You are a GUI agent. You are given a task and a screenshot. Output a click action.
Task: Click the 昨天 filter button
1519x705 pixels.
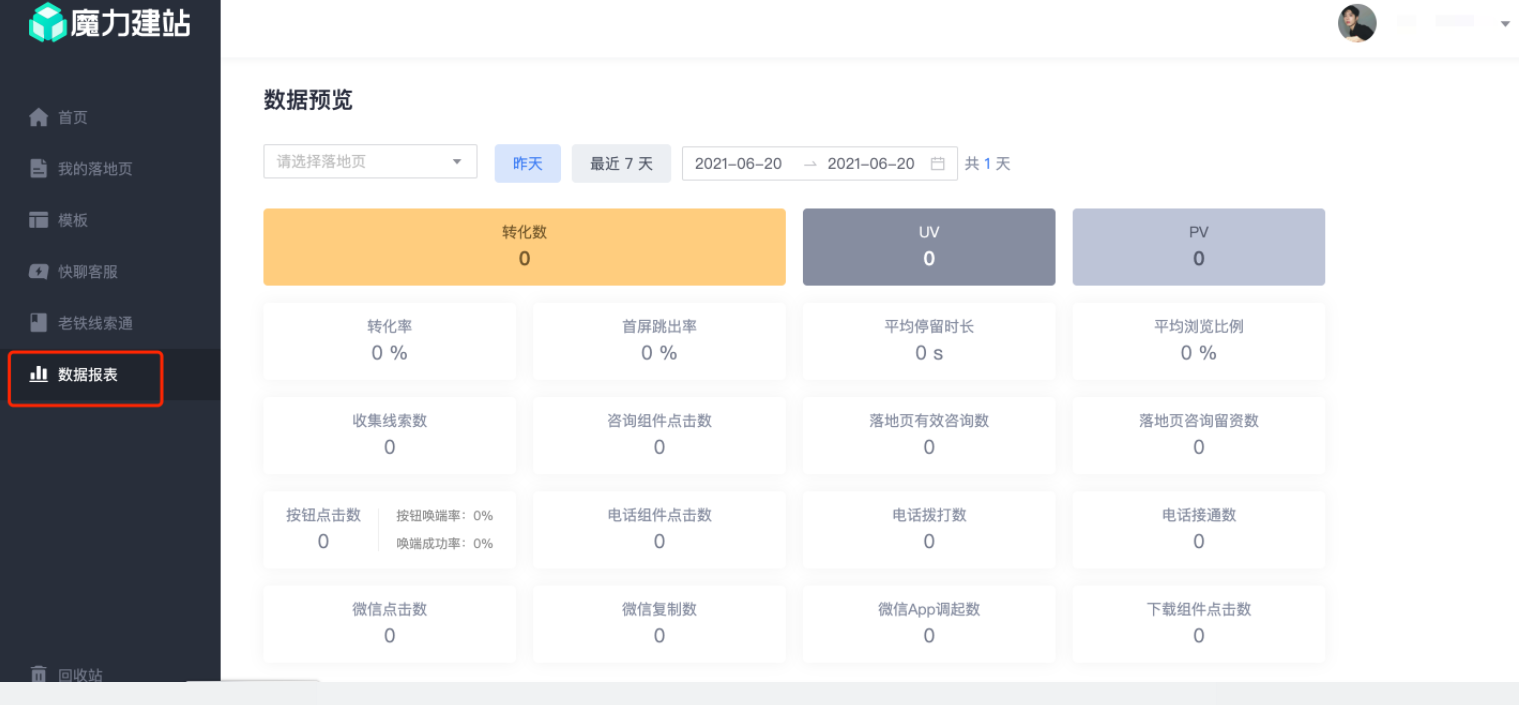[x=527, y=163]
